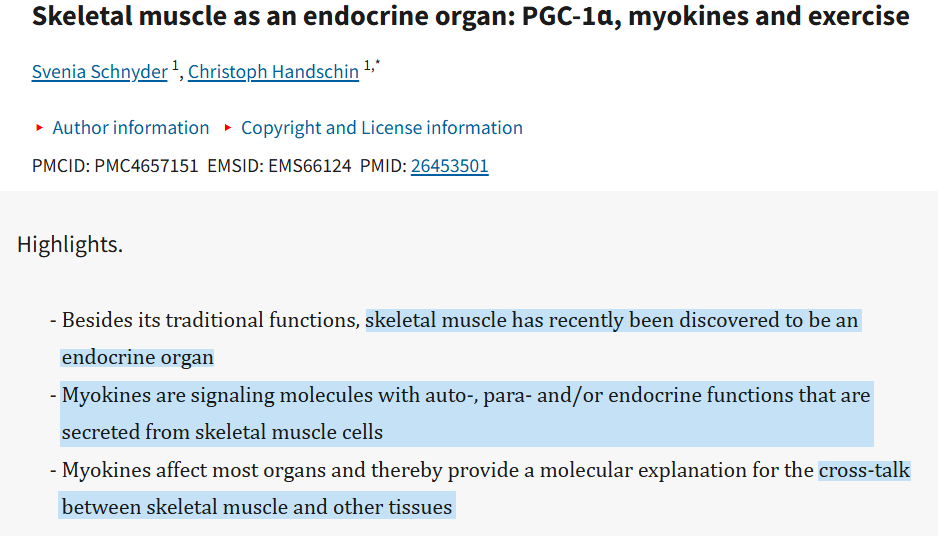938x536 pixels.
Task: Click highlighted 'endocrine organ' text
Action: pos(138,357)
